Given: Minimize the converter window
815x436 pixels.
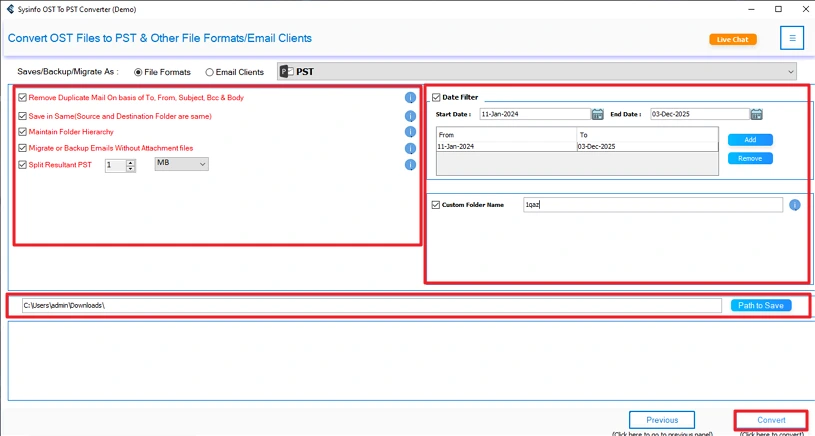Looking at the screenshot, I should click(x=752, y=9).
